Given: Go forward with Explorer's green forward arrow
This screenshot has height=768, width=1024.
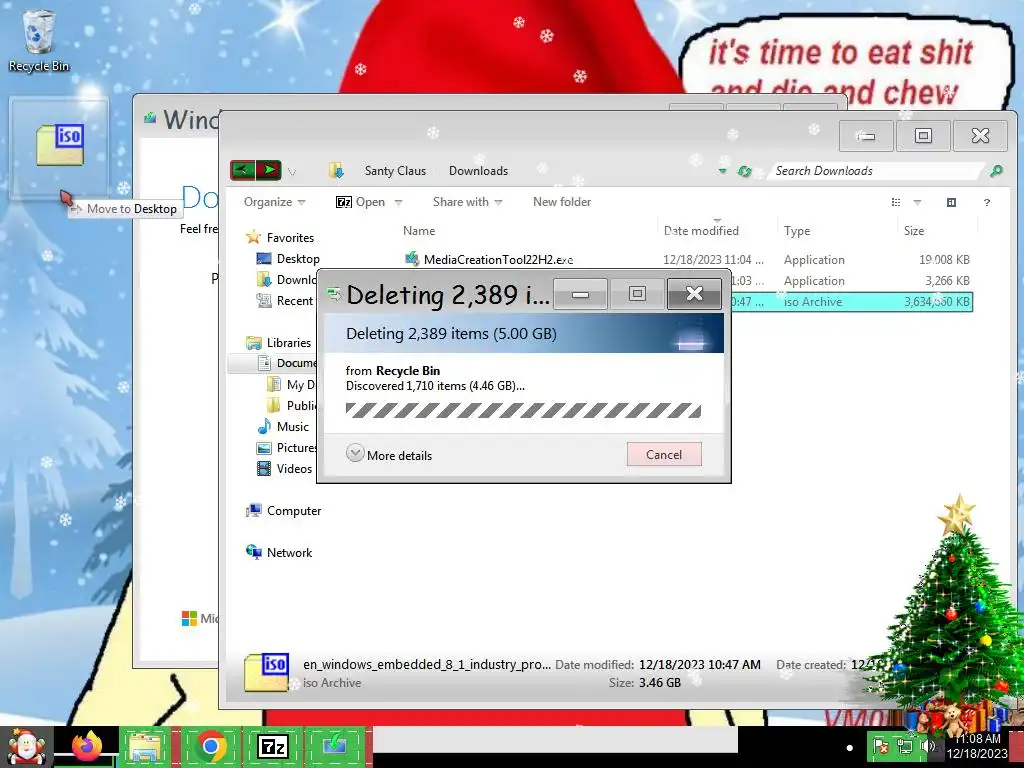Looking at the screenshot, I should coord(268,170).
